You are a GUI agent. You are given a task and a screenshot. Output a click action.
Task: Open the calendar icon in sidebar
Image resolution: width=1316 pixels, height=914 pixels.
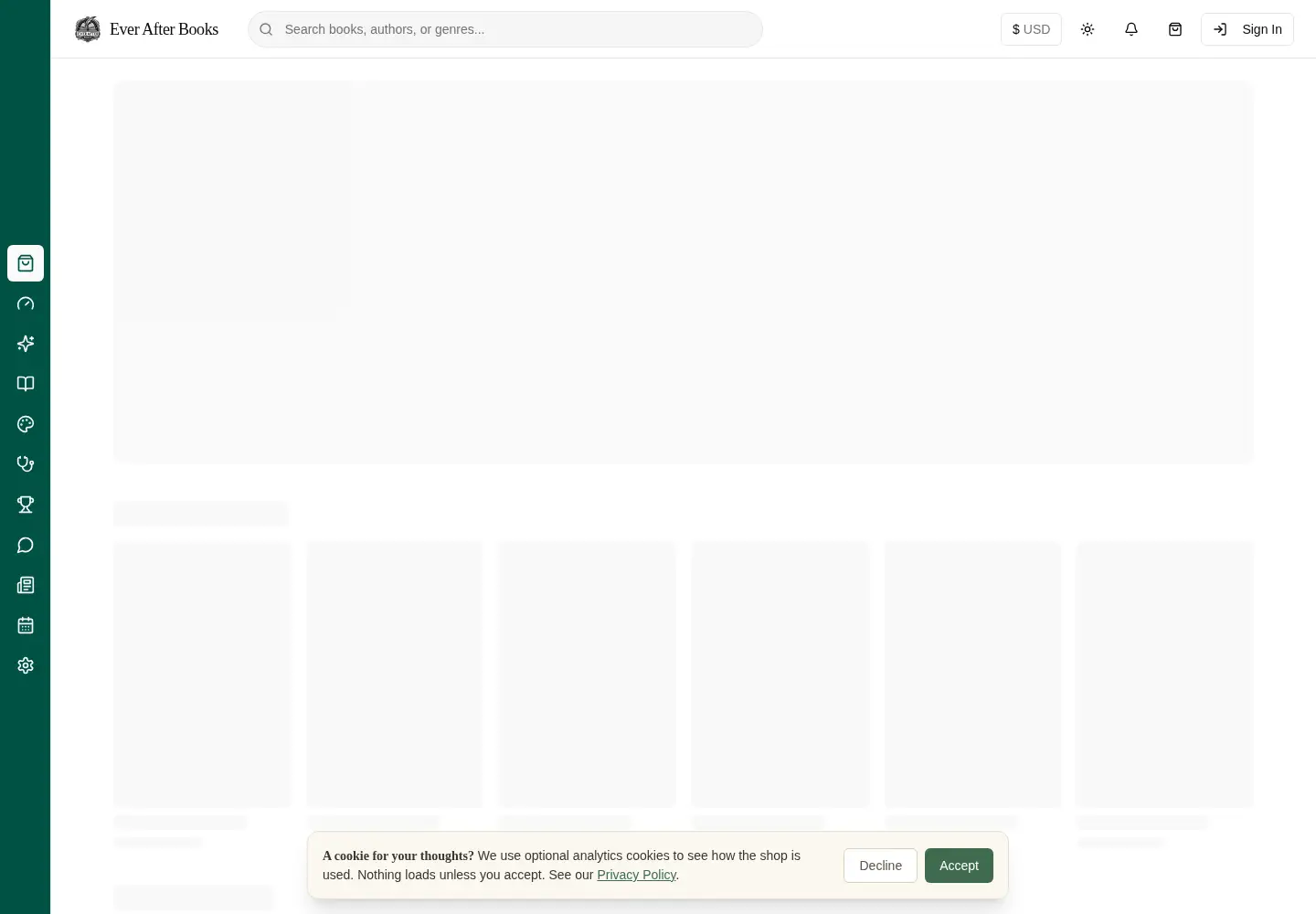pos(26,625)
